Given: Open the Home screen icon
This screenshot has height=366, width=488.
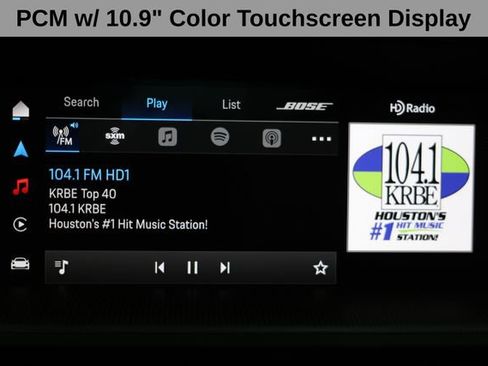Looking at the screenshot, I should click(21, 110).
